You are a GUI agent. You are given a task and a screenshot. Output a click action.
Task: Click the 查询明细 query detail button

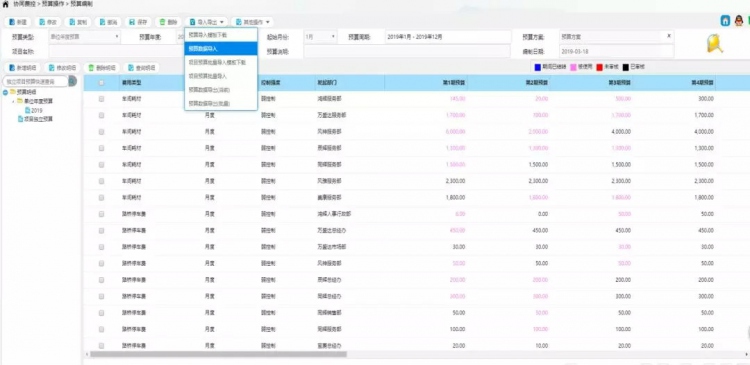142,68
